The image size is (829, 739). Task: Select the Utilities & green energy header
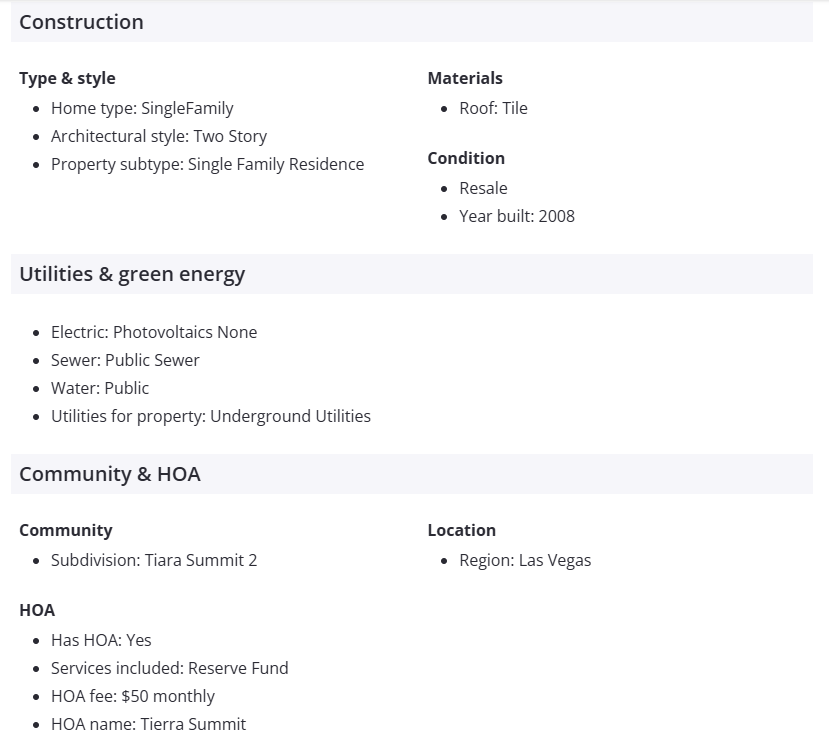coord(132,274)
